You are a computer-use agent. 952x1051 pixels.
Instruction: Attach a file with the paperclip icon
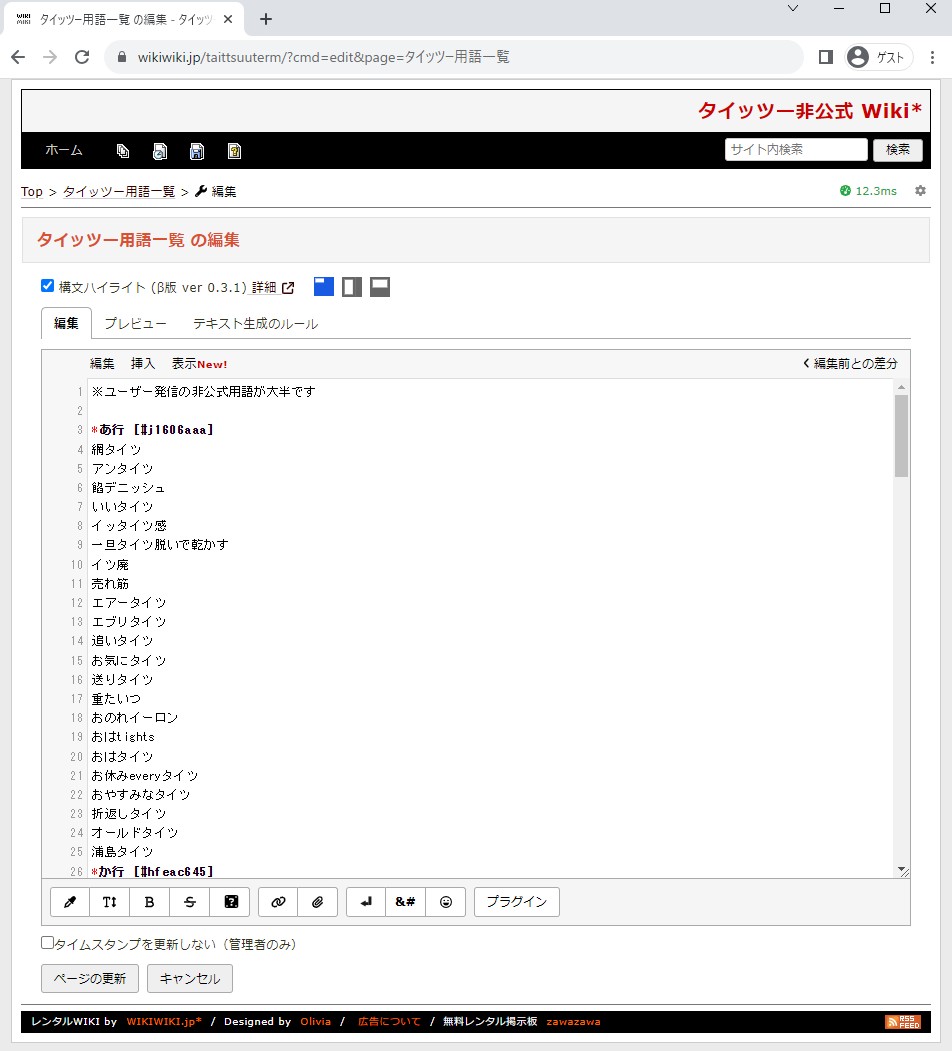[x=318, y=902]
